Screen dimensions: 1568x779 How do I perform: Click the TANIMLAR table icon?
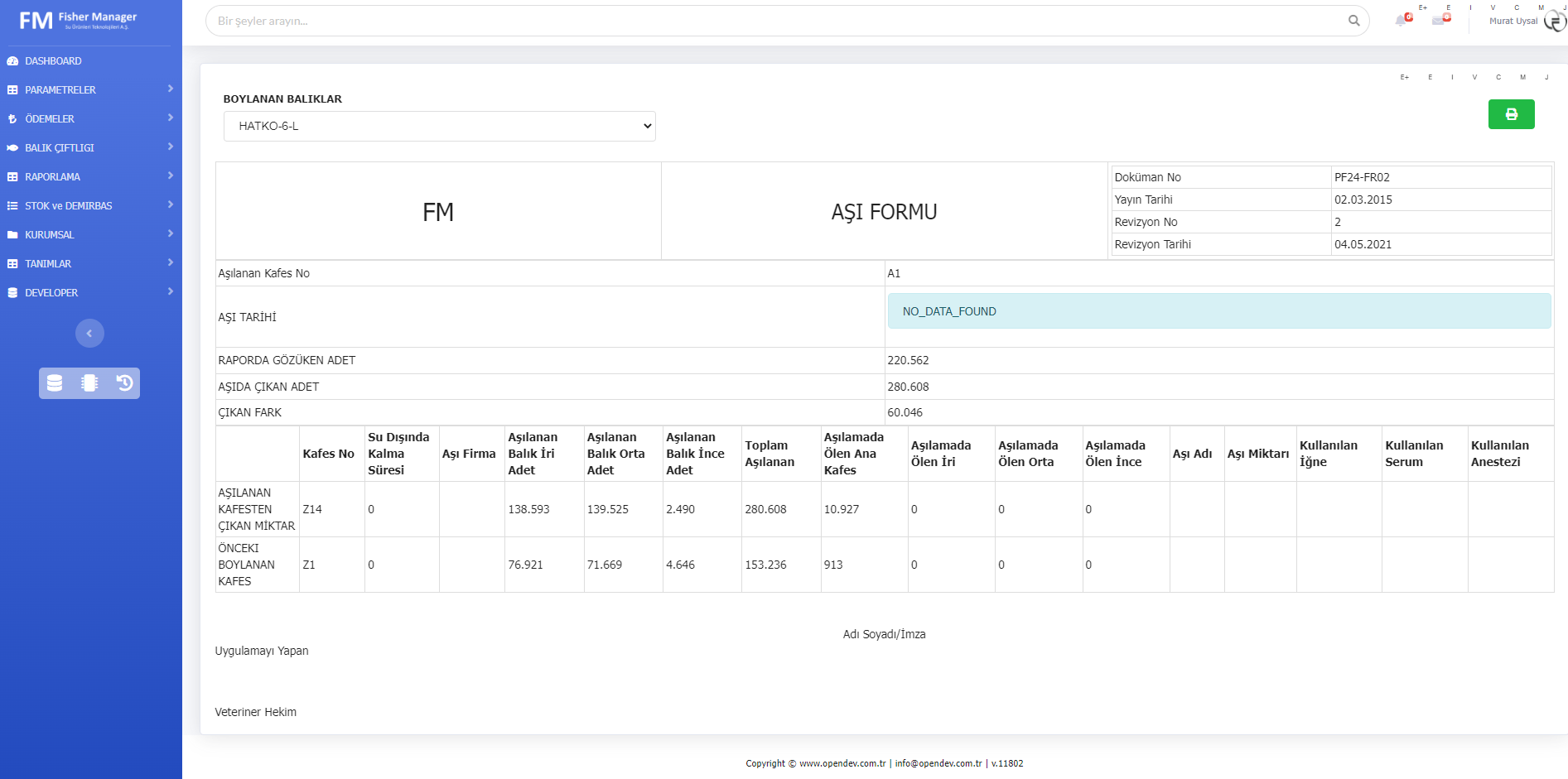click(12, 264)
